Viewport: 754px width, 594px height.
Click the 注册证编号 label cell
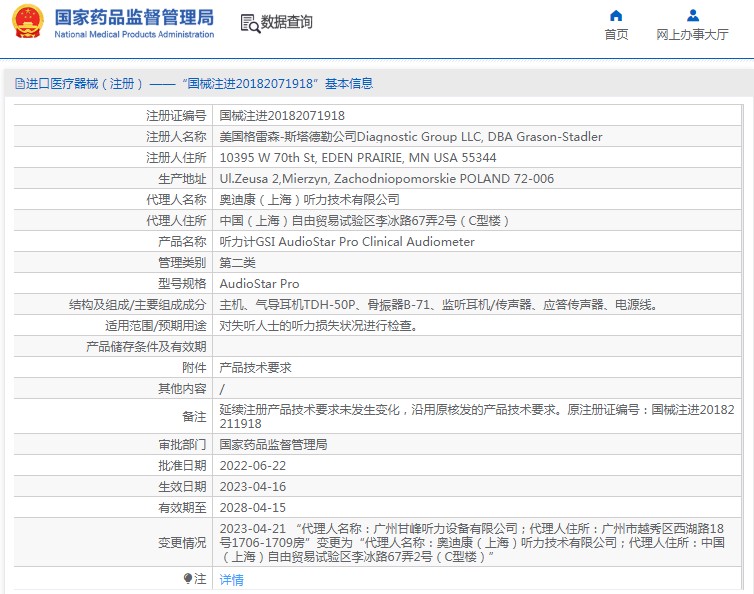(x=176, y=115)
